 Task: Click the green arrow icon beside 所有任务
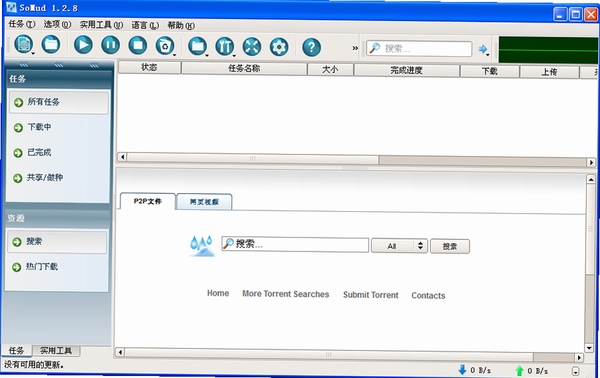tap(18, 103)
